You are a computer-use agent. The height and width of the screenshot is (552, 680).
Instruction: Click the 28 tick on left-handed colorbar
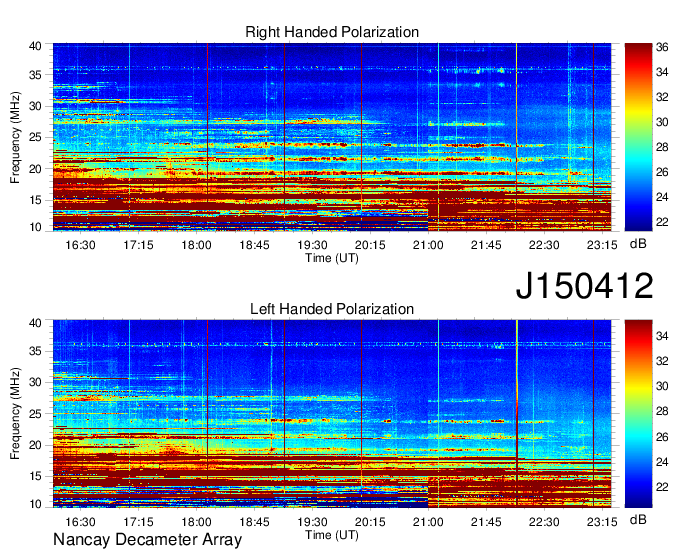coord(662,411)
